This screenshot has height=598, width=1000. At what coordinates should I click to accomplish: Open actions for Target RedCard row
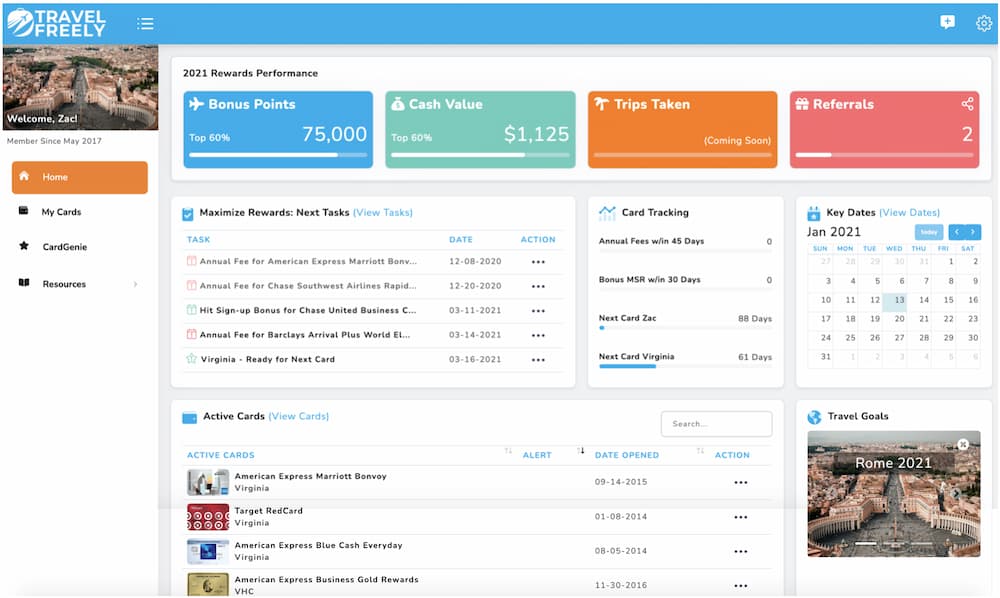point(740,517)
